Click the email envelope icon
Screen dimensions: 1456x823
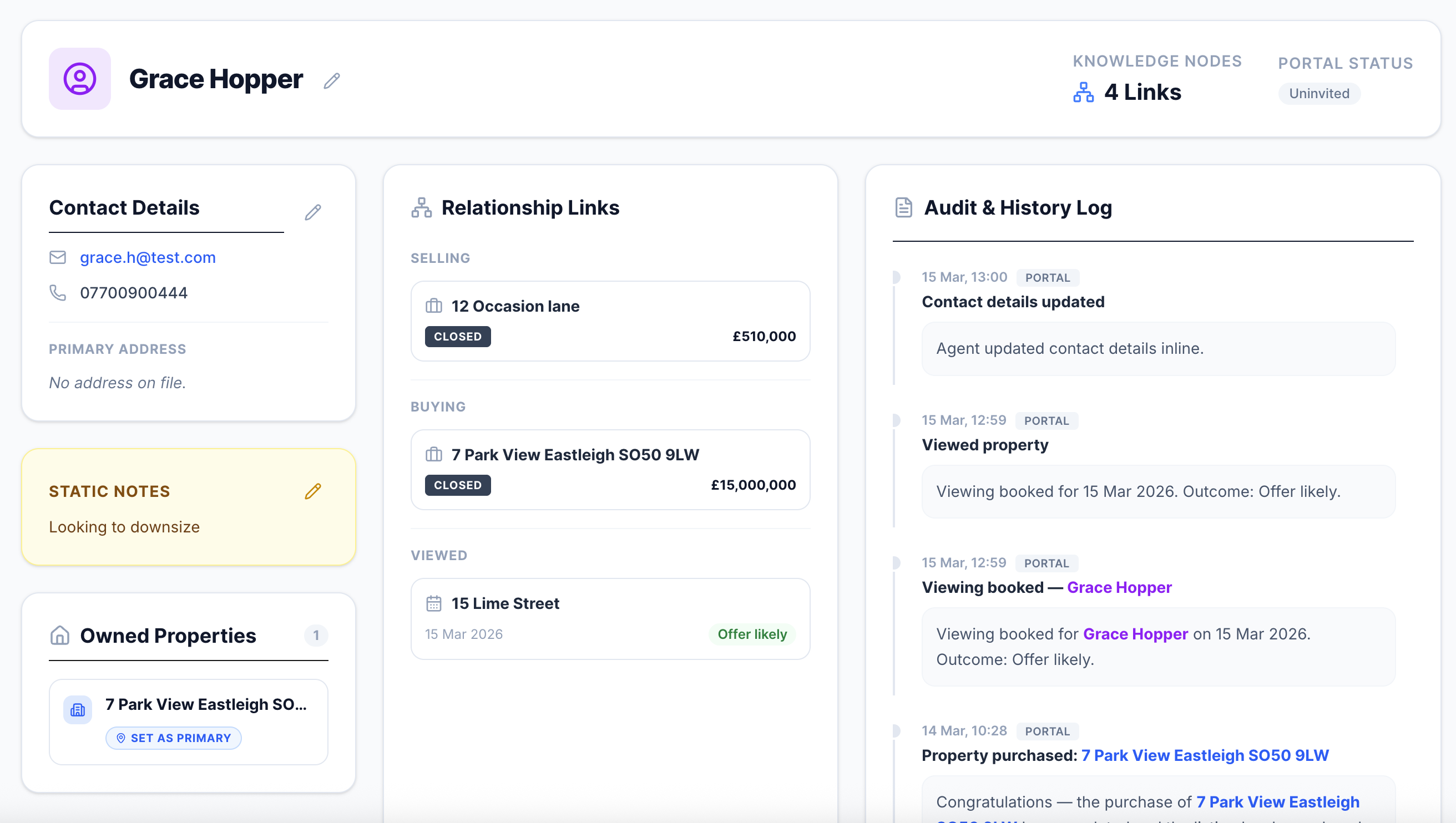58,257
